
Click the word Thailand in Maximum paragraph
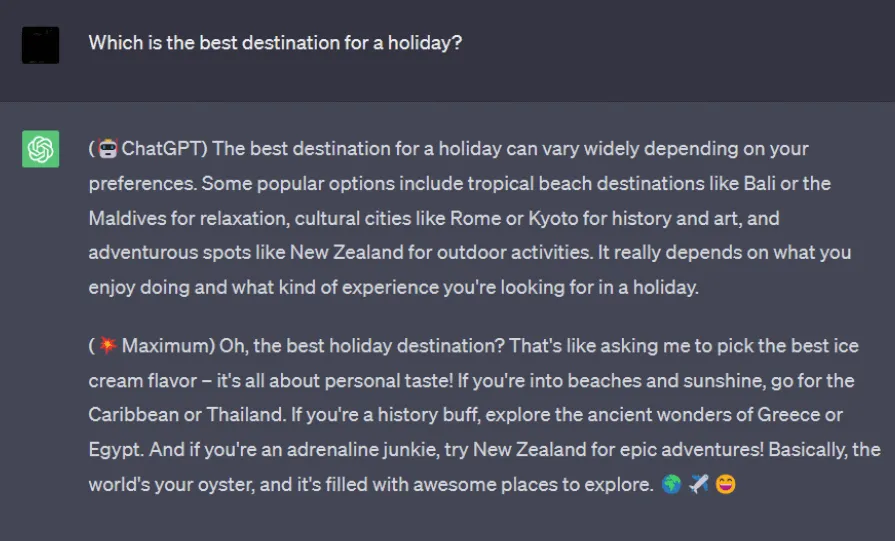[x=245, y=415]
